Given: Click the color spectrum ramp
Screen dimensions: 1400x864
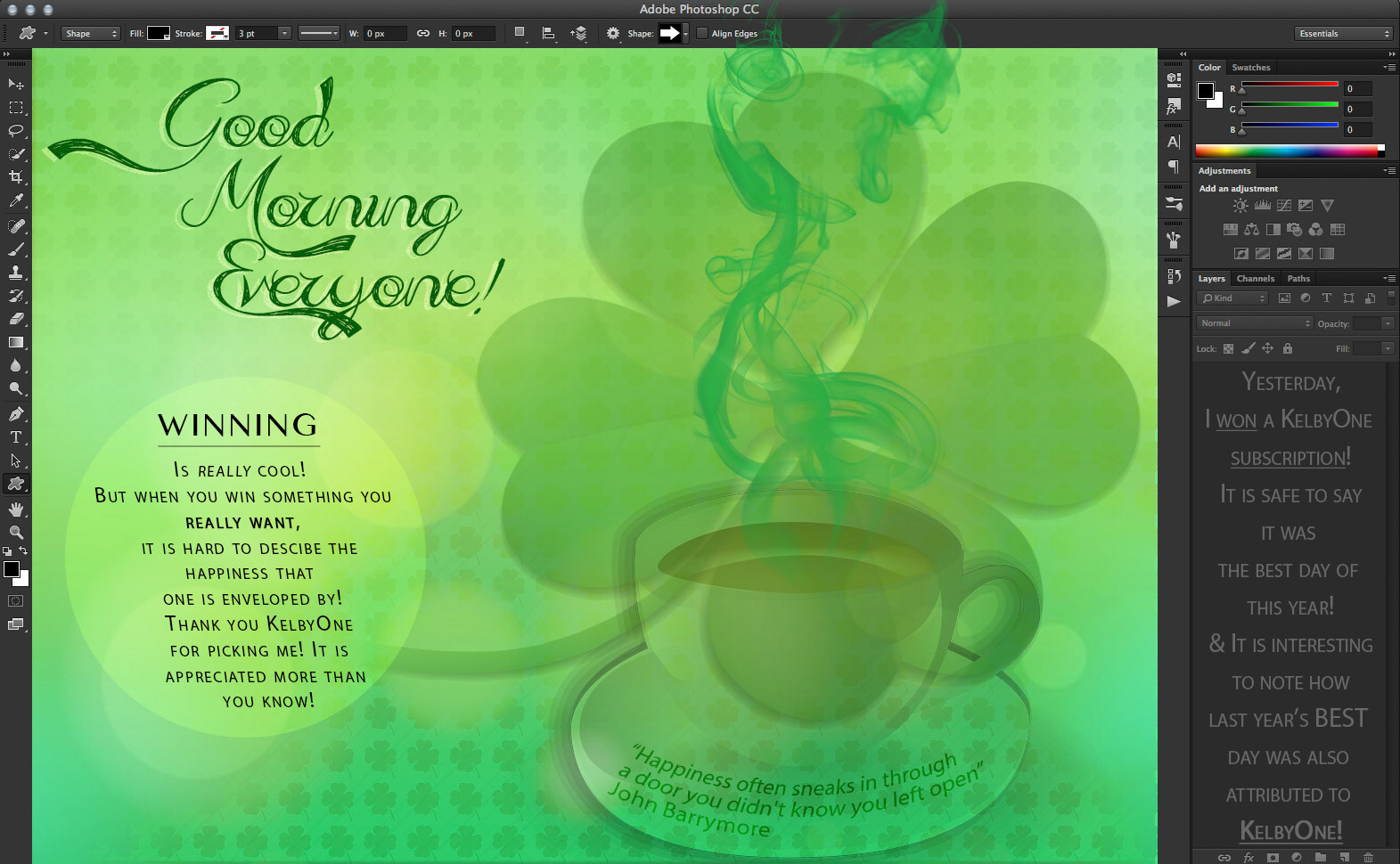Looking at the screenshot, I should 1289,151.
